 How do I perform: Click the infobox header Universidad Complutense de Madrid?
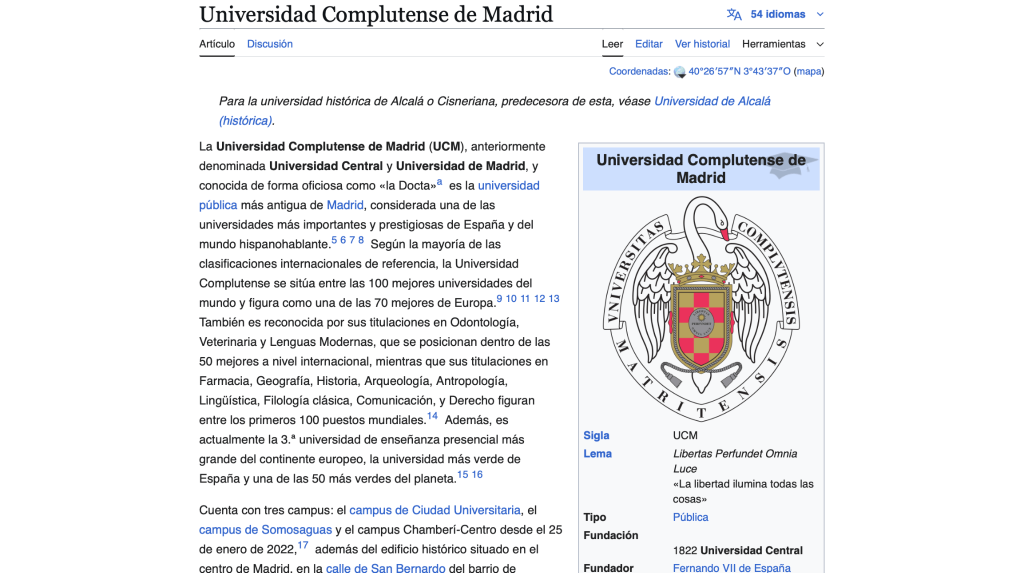tap(701, 169)
